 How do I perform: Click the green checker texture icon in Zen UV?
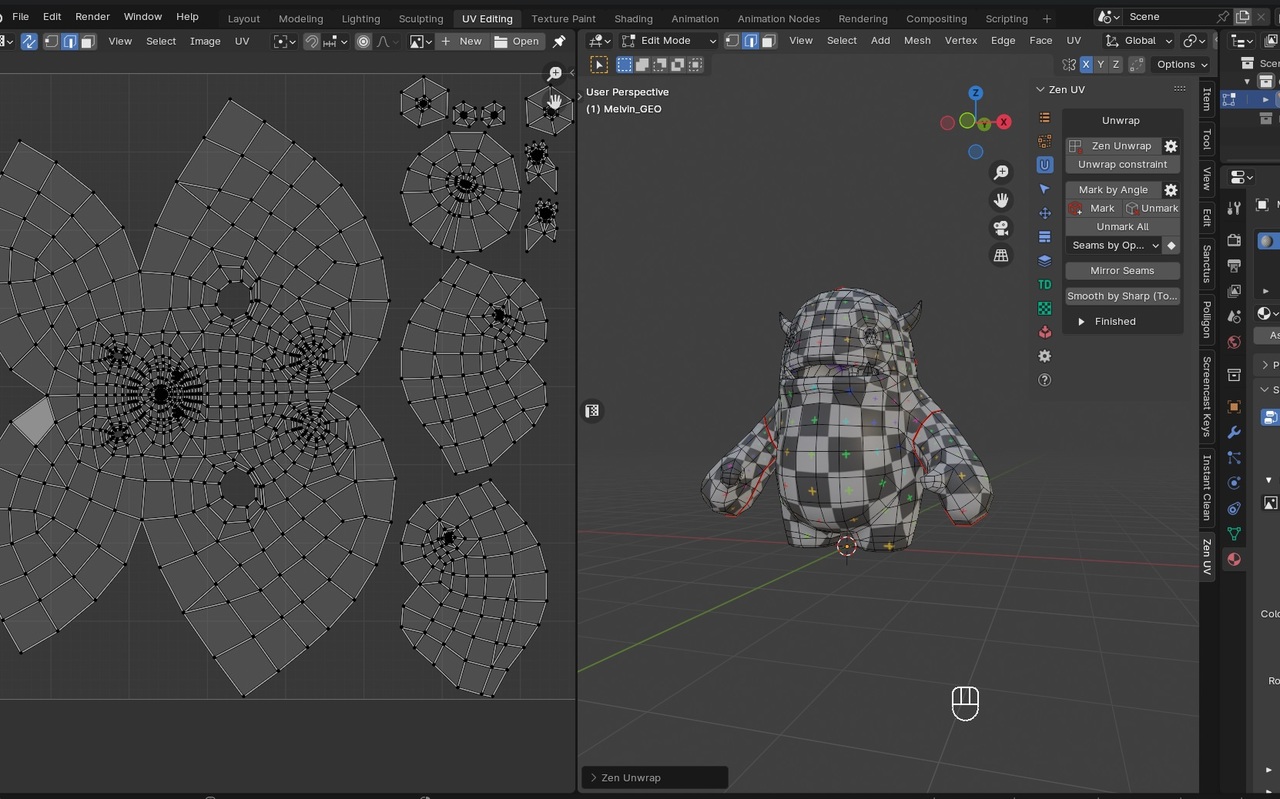1045,309
